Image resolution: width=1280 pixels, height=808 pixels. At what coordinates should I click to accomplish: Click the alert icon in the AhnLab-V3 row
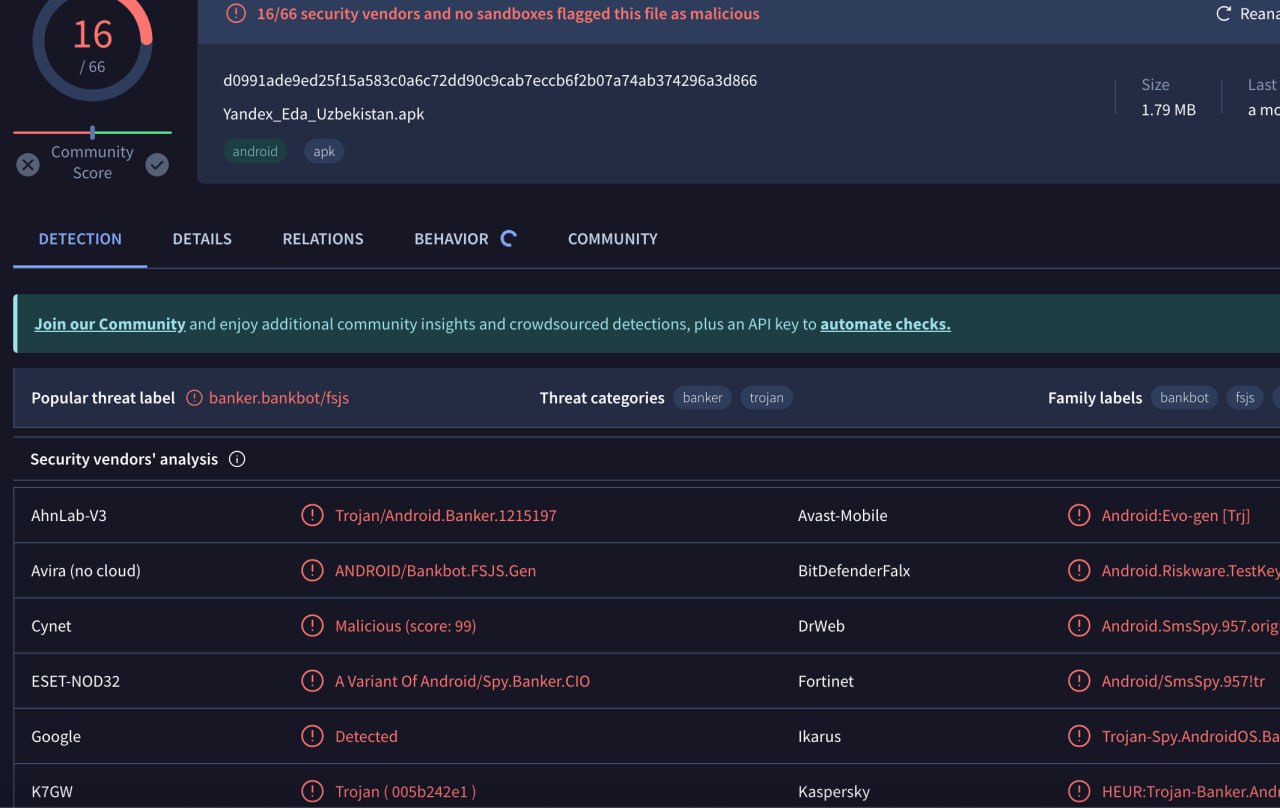point(312,515)
